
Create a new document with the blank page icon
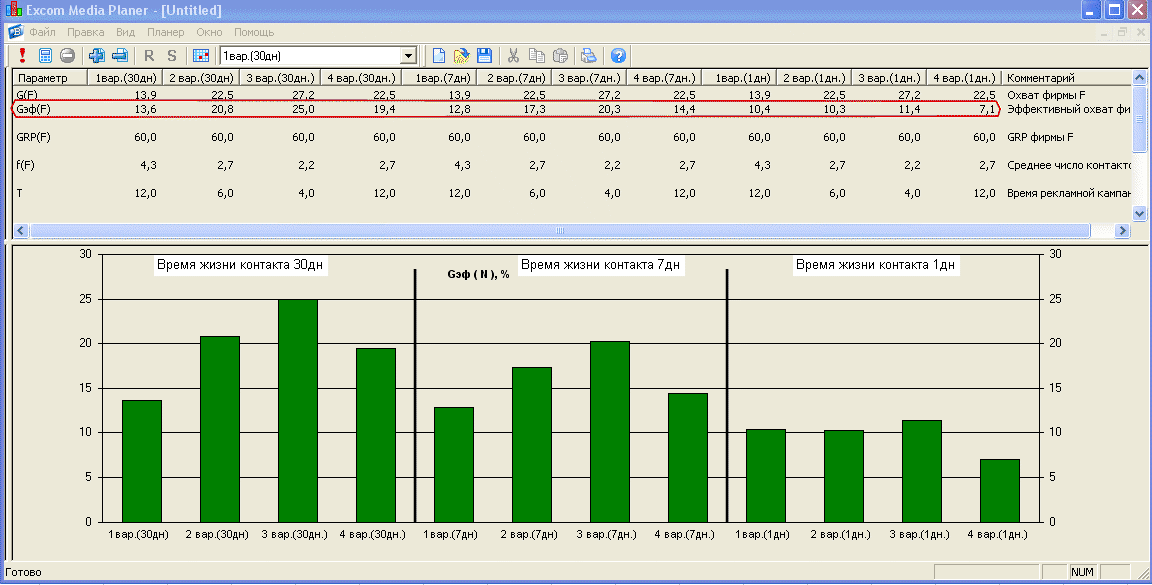pos(438,56)
